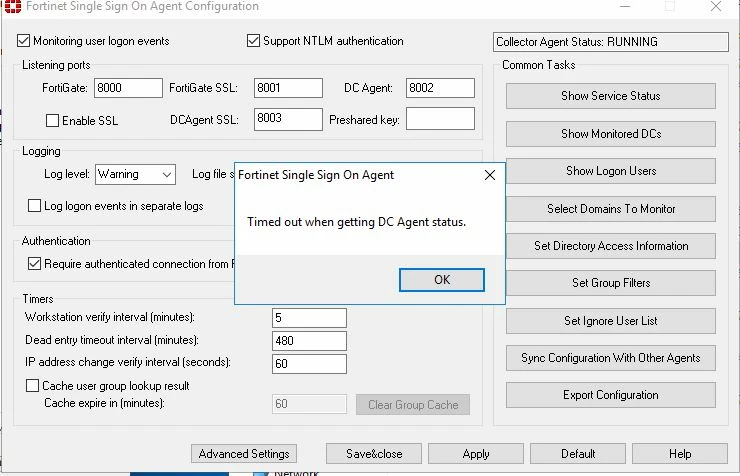The width and height of the screenshot is (740, 476).
Task: Click Collector Agent Status: RUNNING field
Action: click(611, 42)
